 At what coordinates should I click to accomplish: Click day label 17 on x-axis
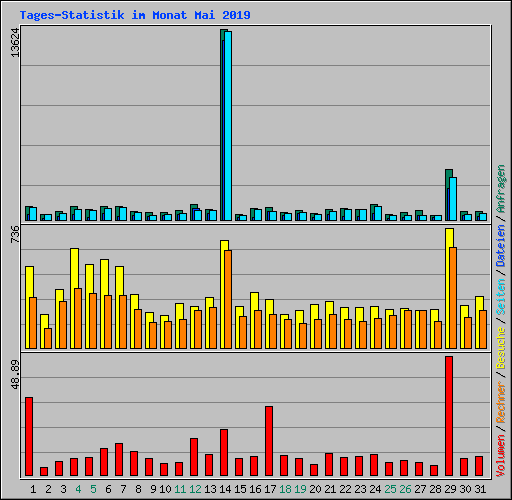tap(270, 489)
